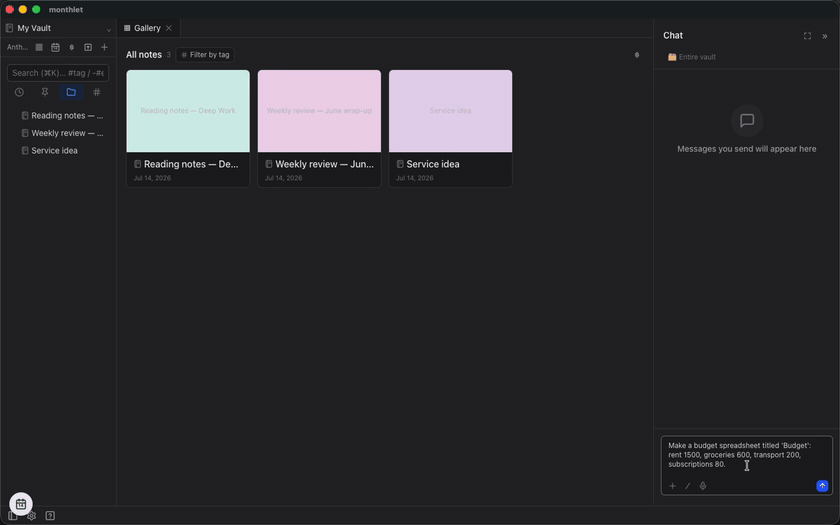Show tags view via hash icon
840x525 pixels.
97,92
